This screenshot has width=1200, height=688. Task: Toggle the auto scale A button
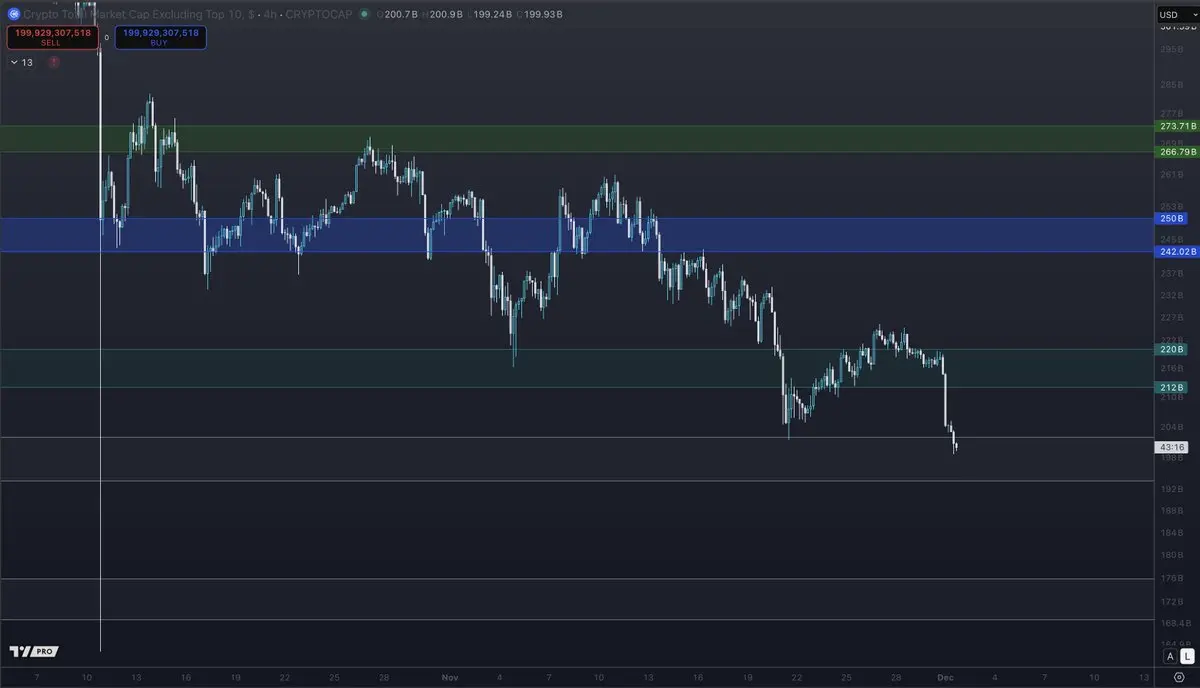[x=1170, y=656]
